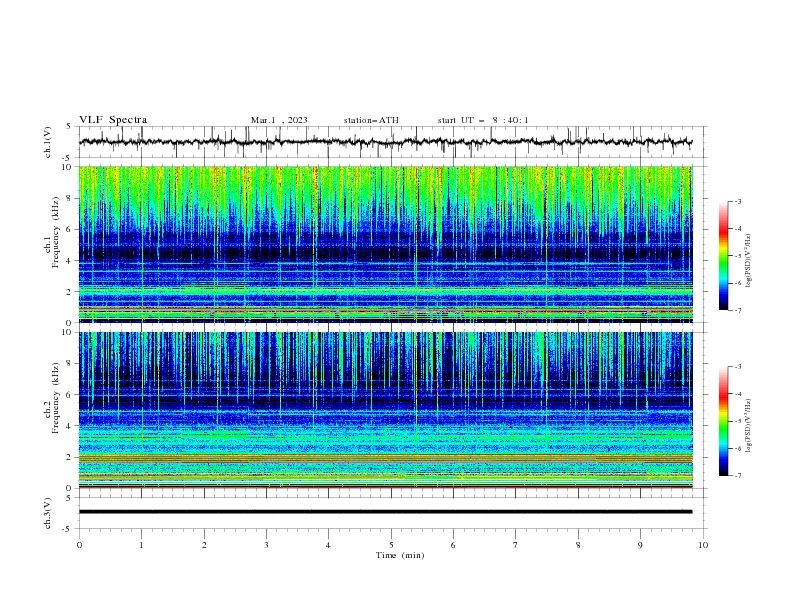
Task: Click the ch.2 spectrogram color scale bar
Action: (723, 421)
